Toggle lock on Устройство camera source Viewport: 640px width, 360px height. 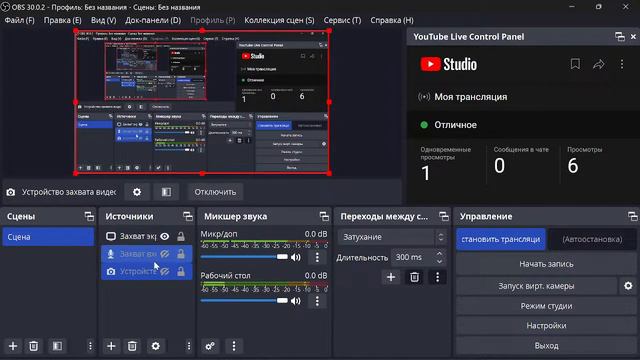(x=181, y=271)
